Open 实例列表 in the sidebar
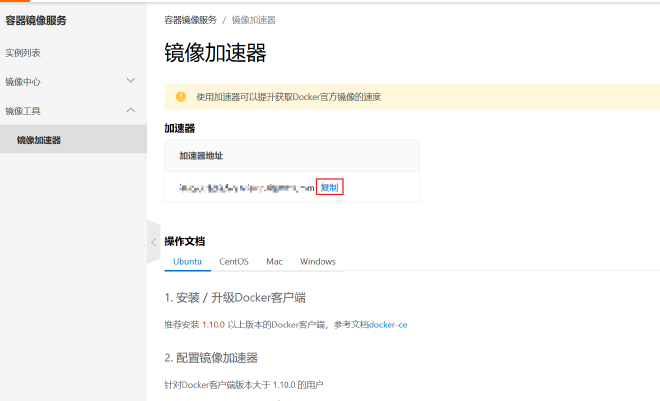This screenshot has height=401, width=660. 23,53
